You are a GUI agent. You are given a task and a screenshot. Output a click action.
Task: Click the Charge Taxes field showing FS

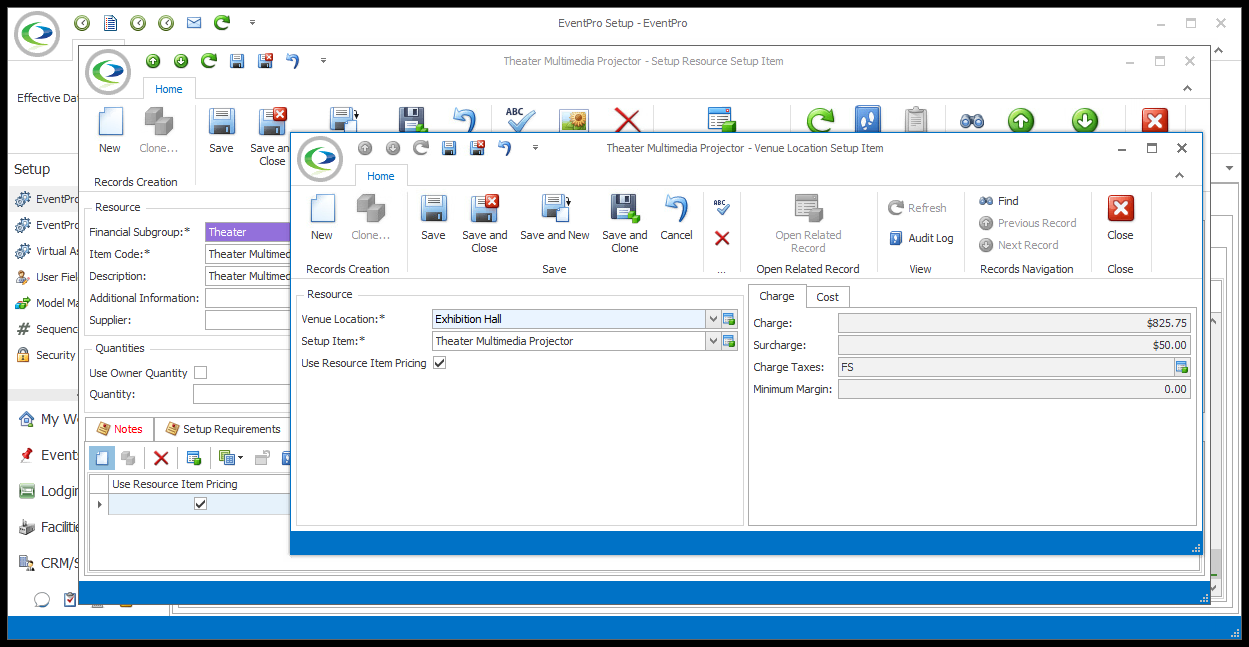(x=1006, y=367)
